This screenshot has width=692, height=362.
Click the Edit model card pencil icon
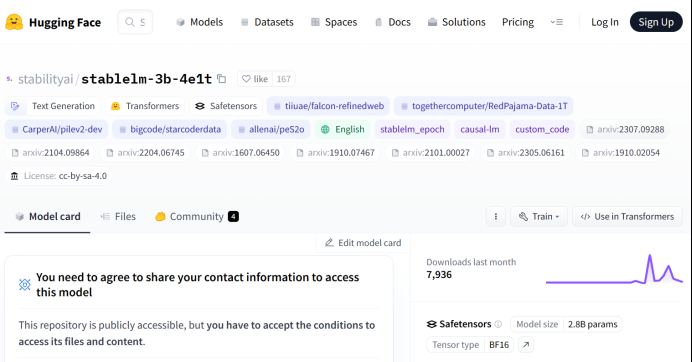[x=329, y=243]
